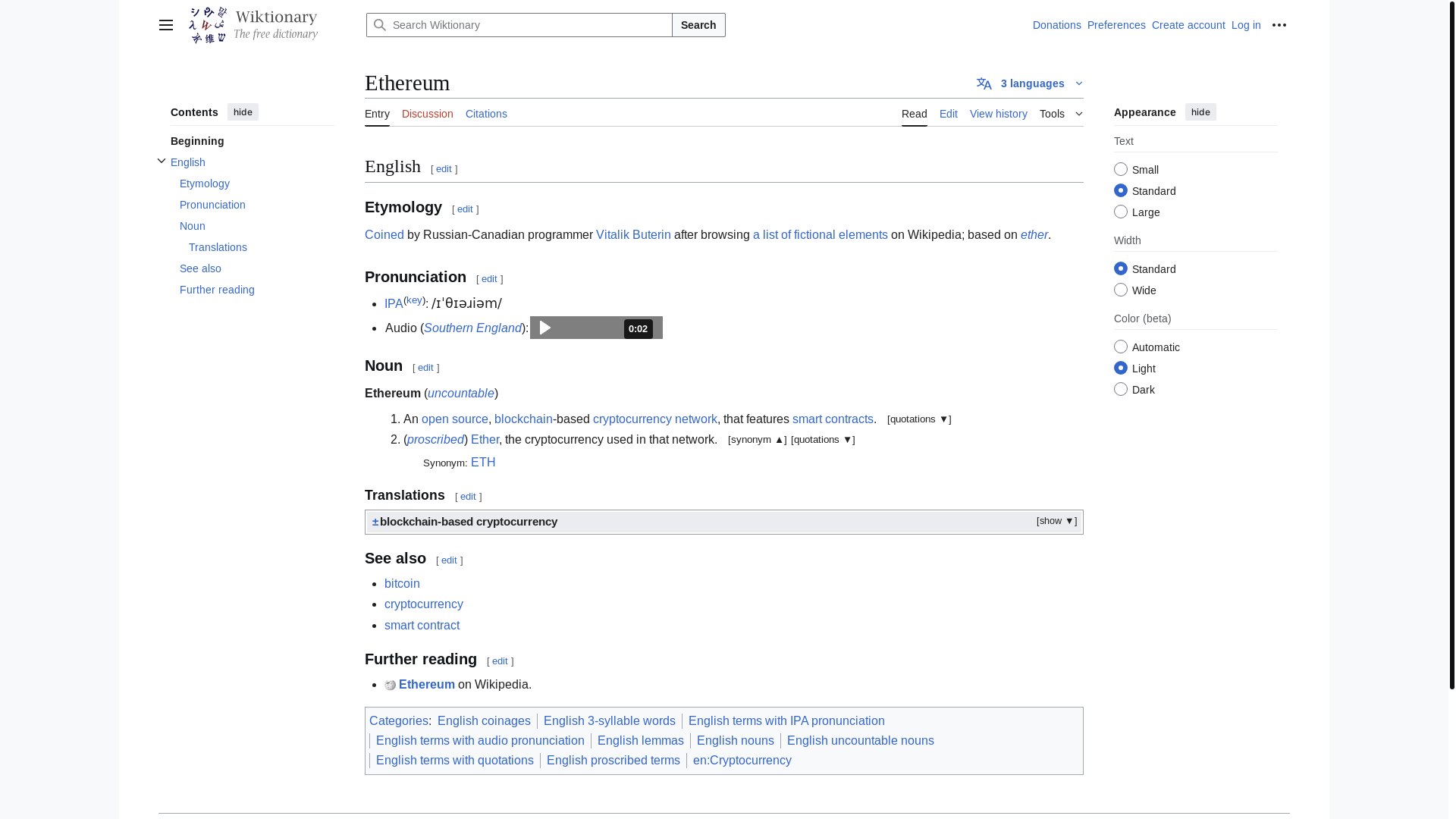Edit the Pronunciation section
Viewport: 1456px width, 819px height.
(x=489, y=279)
